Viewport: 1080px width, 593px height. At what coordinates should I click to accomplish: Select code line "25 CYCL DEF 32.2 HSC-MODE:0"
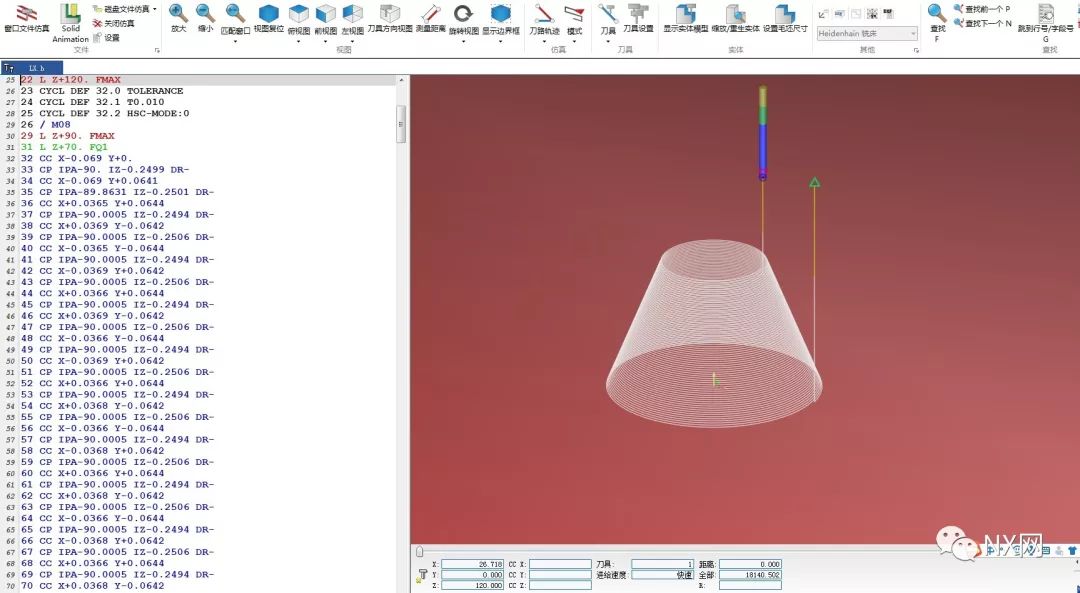[105, 114]
